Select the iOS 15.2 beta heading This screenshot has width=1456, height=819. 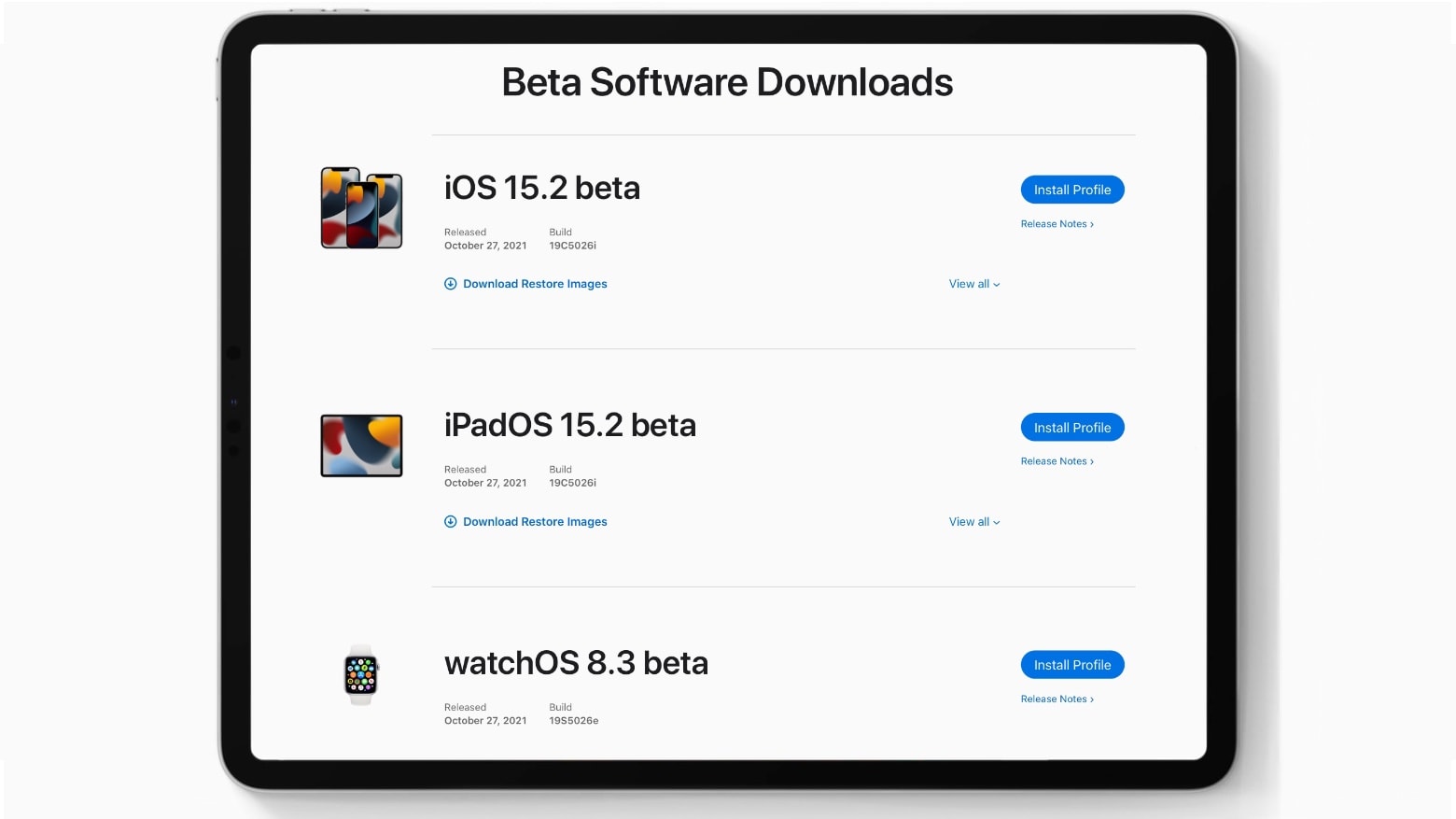(542, 188)
